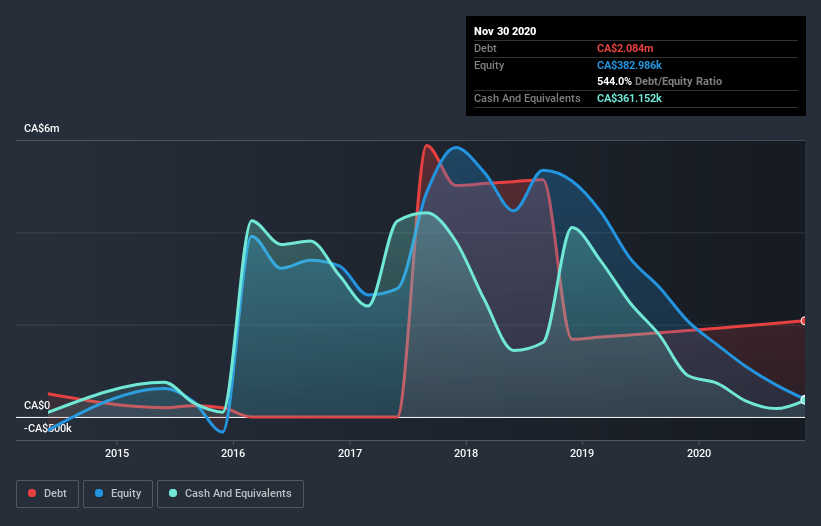
Task: Click the CA$361.152k cash value in tooltip
Action: point(629,98)
